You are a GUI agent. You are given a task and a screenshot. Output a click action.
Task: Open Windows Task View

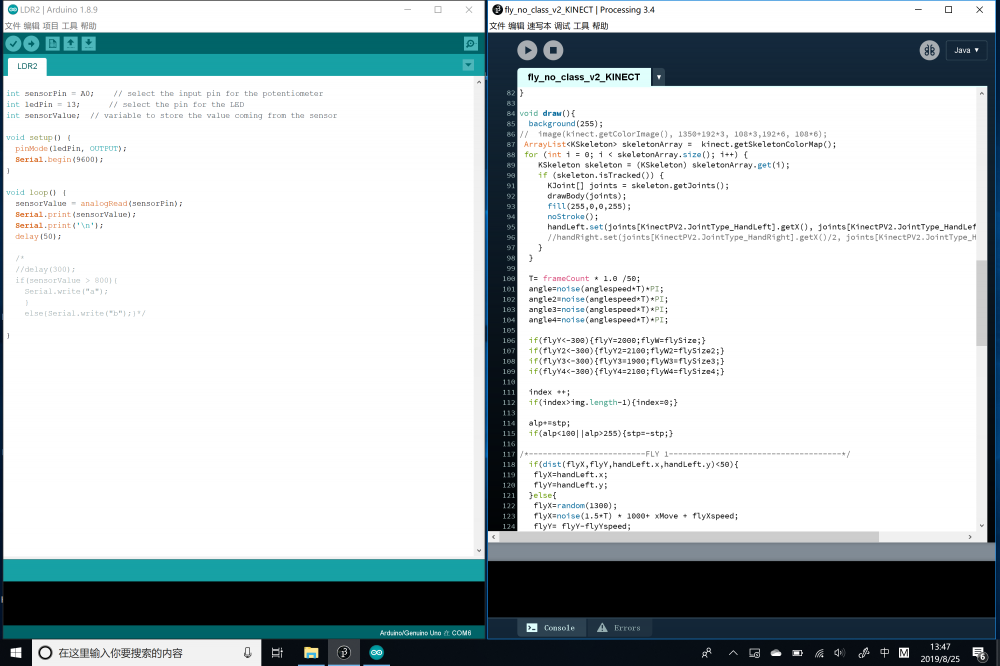(x=277, y=653)
